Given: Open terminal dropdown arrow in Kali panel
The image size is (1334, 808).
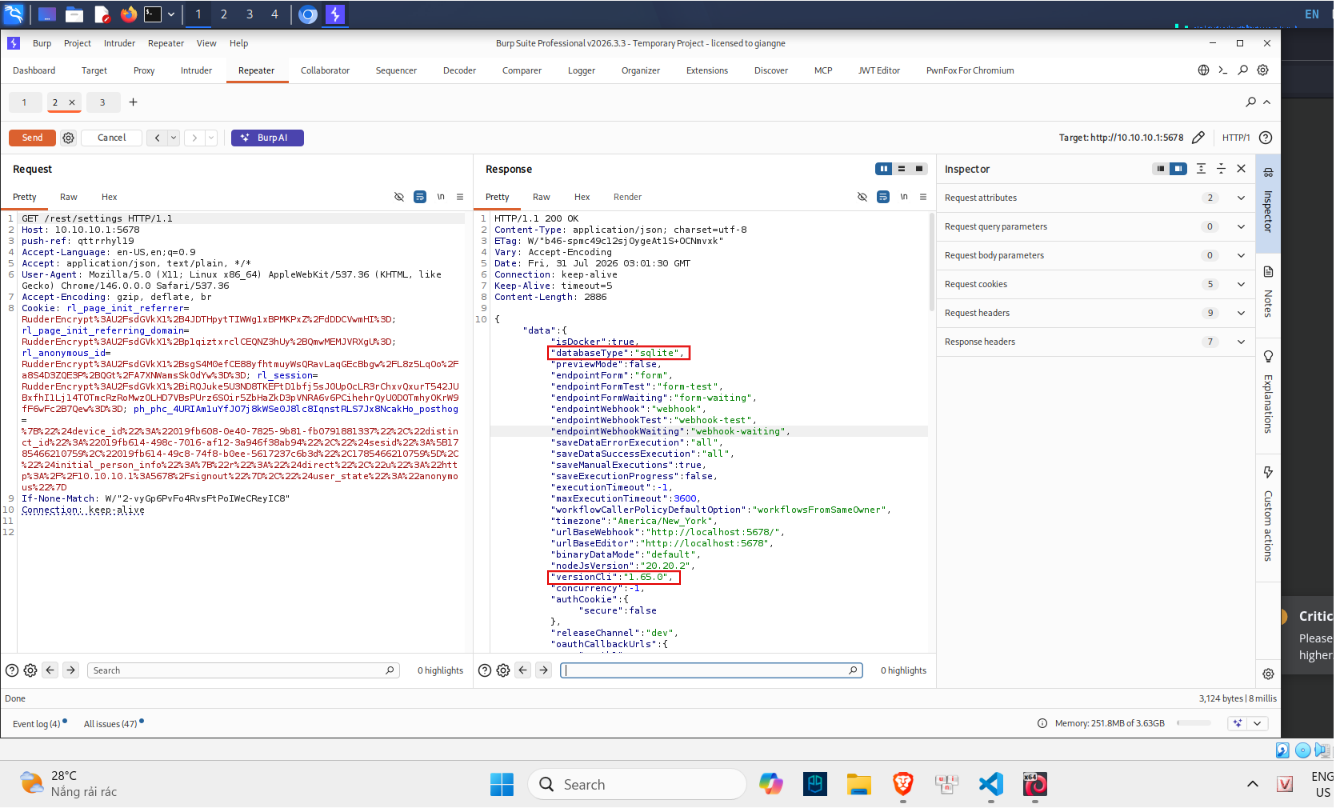Looking at the screenshot, I should point(171,14).
